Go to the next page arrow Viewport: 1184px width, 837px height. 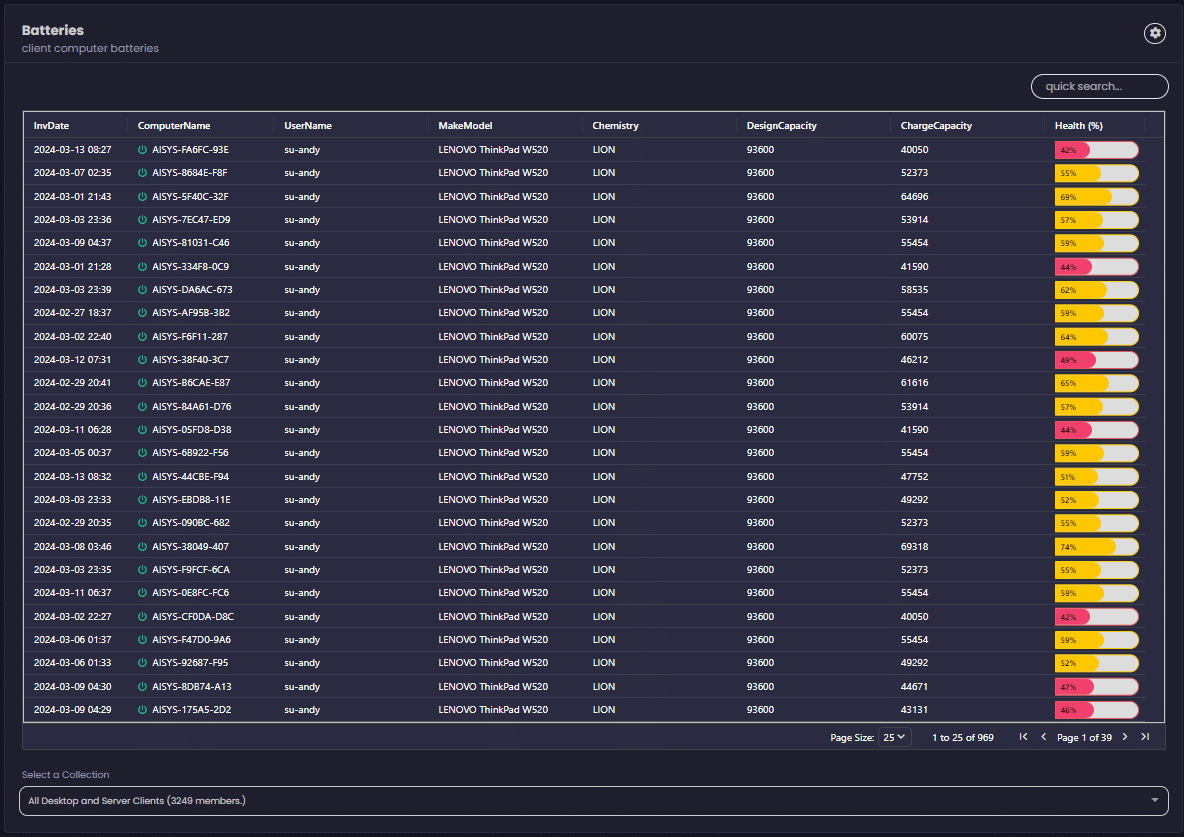[x=1124, y=737]
